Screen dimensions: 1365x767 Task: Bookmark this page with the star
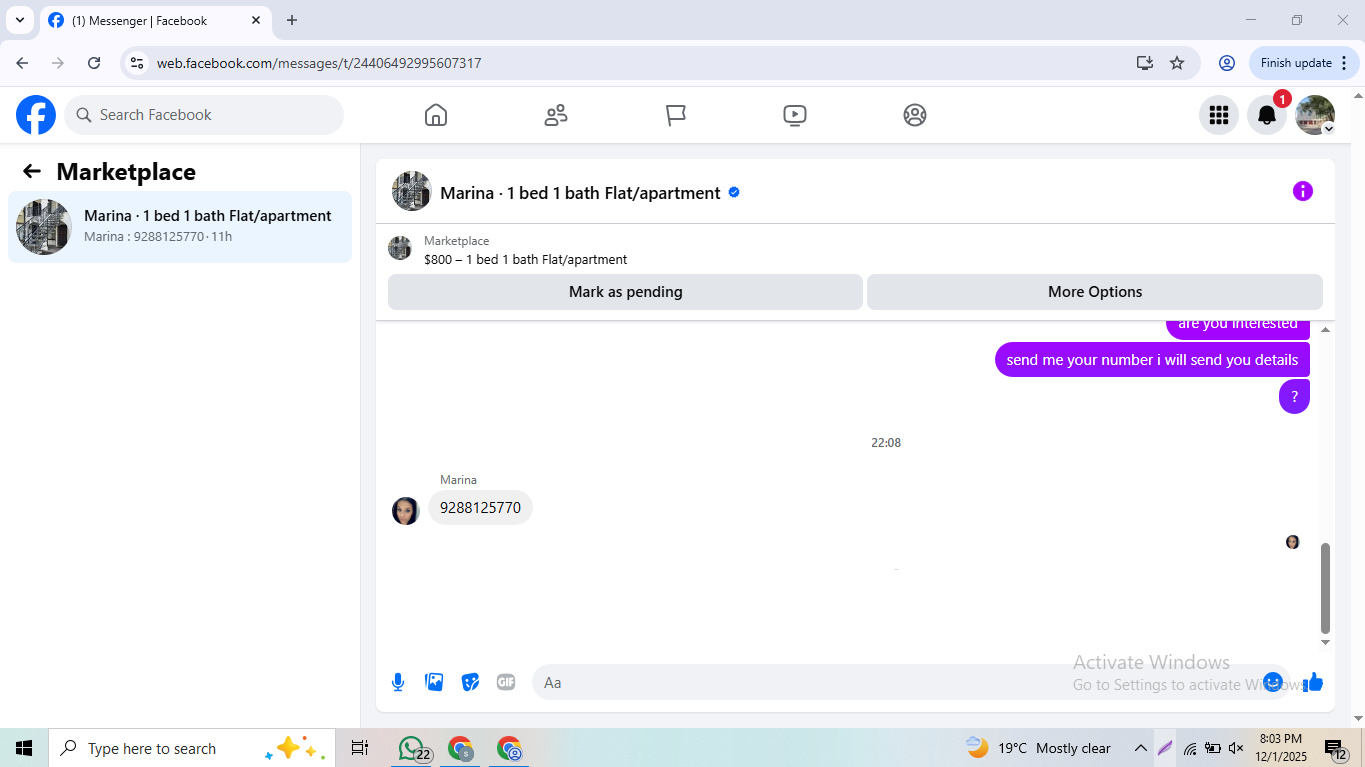pyautogui.click(x=1177, y=63)
